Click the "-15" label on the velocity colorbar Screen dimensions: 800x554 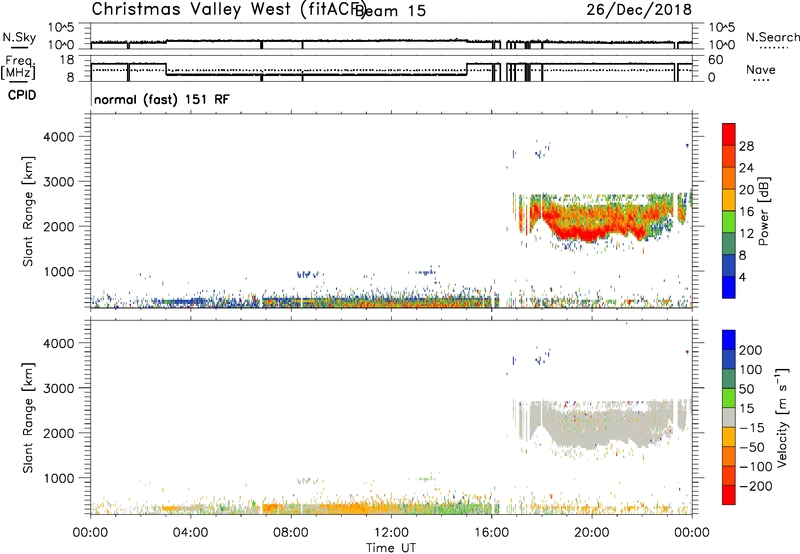coord(752,427)
